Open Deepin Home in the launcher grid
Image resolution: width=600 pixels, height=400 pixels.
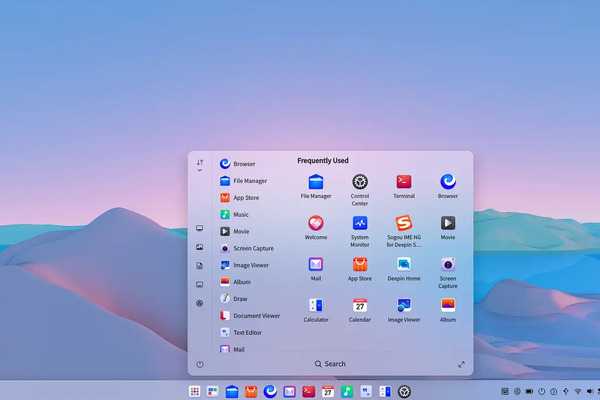pyautogui.click(x=404, y=269)
